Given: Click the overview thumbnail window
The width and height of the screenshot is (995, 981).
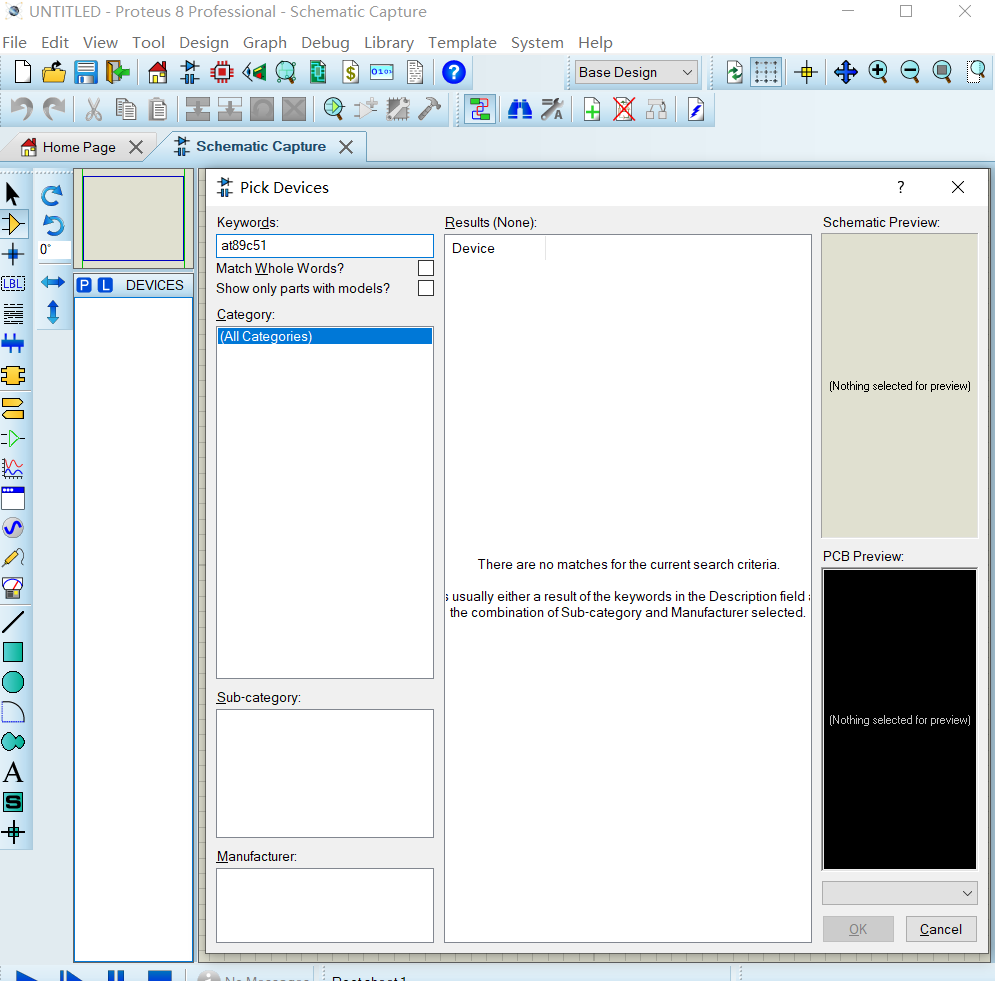Looking at the screenshot, I should click(133, 218).
